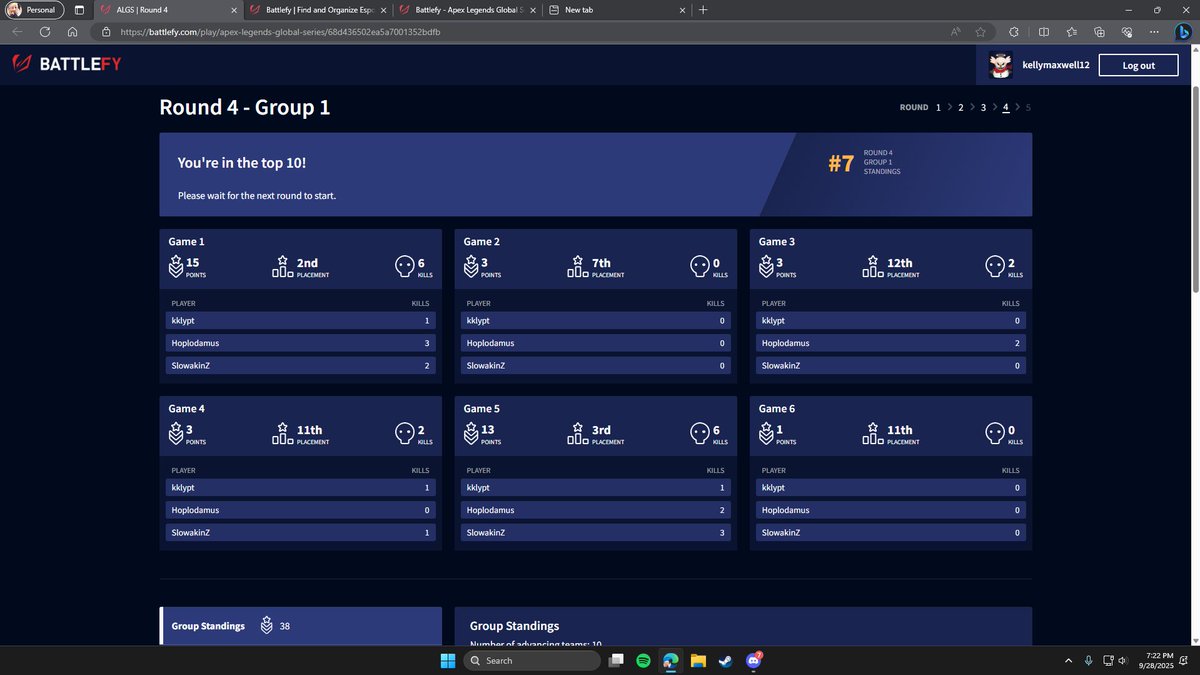The image size is (1200, 675).
Task: Click the Battlefy logo in the header
Action: pos(66,65)
